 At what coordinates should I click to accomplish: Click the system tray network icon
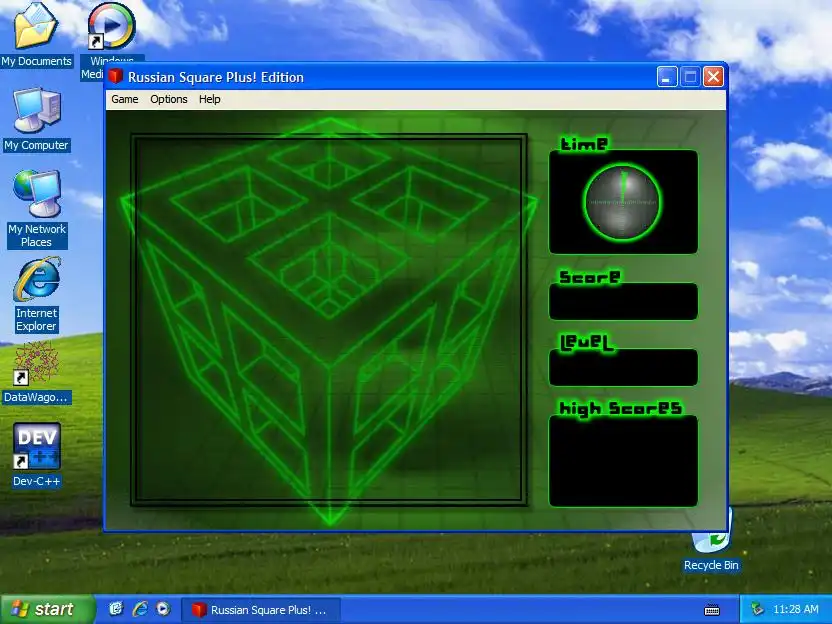(x=758, y=609)
